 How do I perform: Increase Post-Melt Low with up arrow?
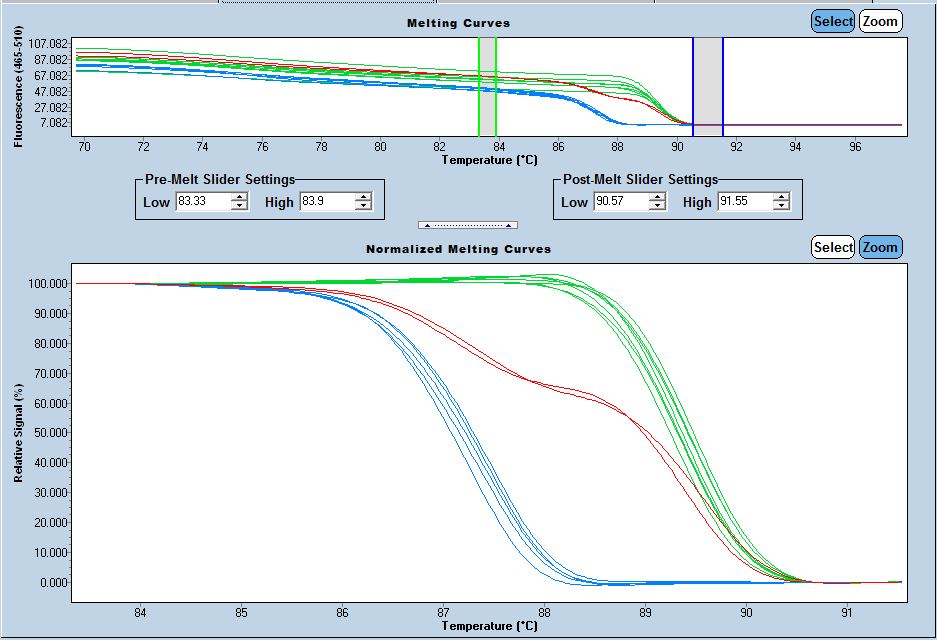pyautogui.click(x=657, y=197)
